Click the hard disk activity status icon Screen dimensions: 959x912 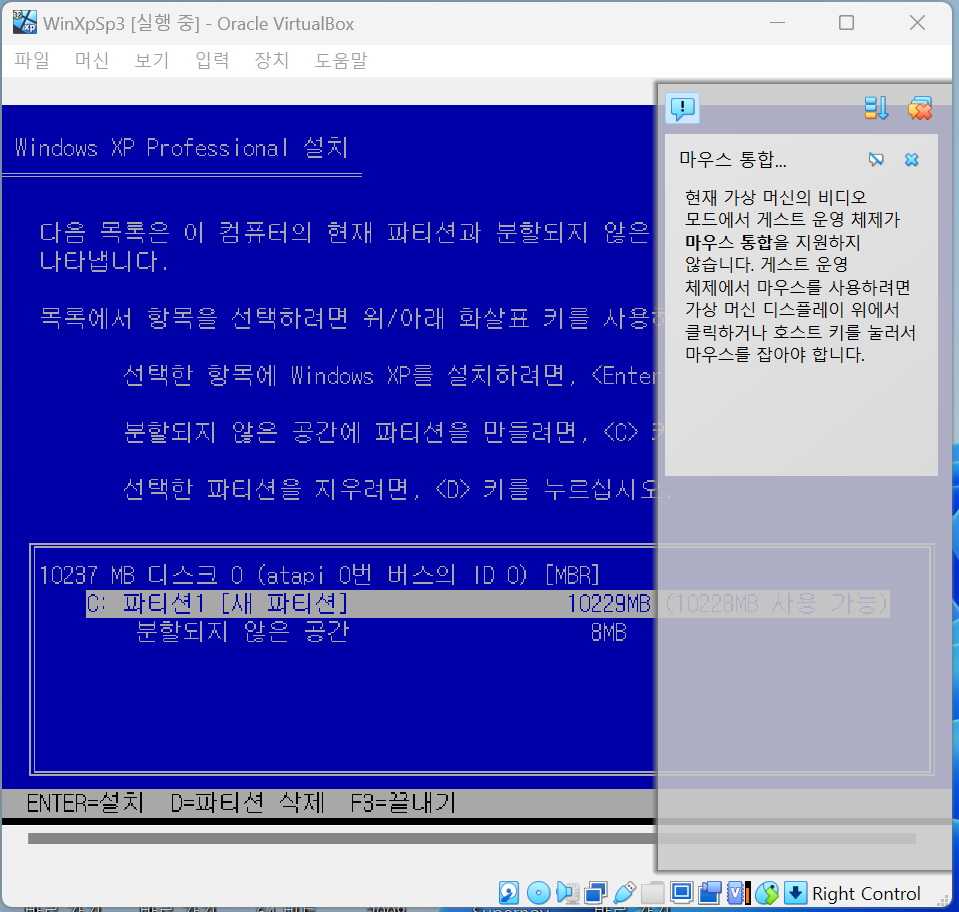509,893
